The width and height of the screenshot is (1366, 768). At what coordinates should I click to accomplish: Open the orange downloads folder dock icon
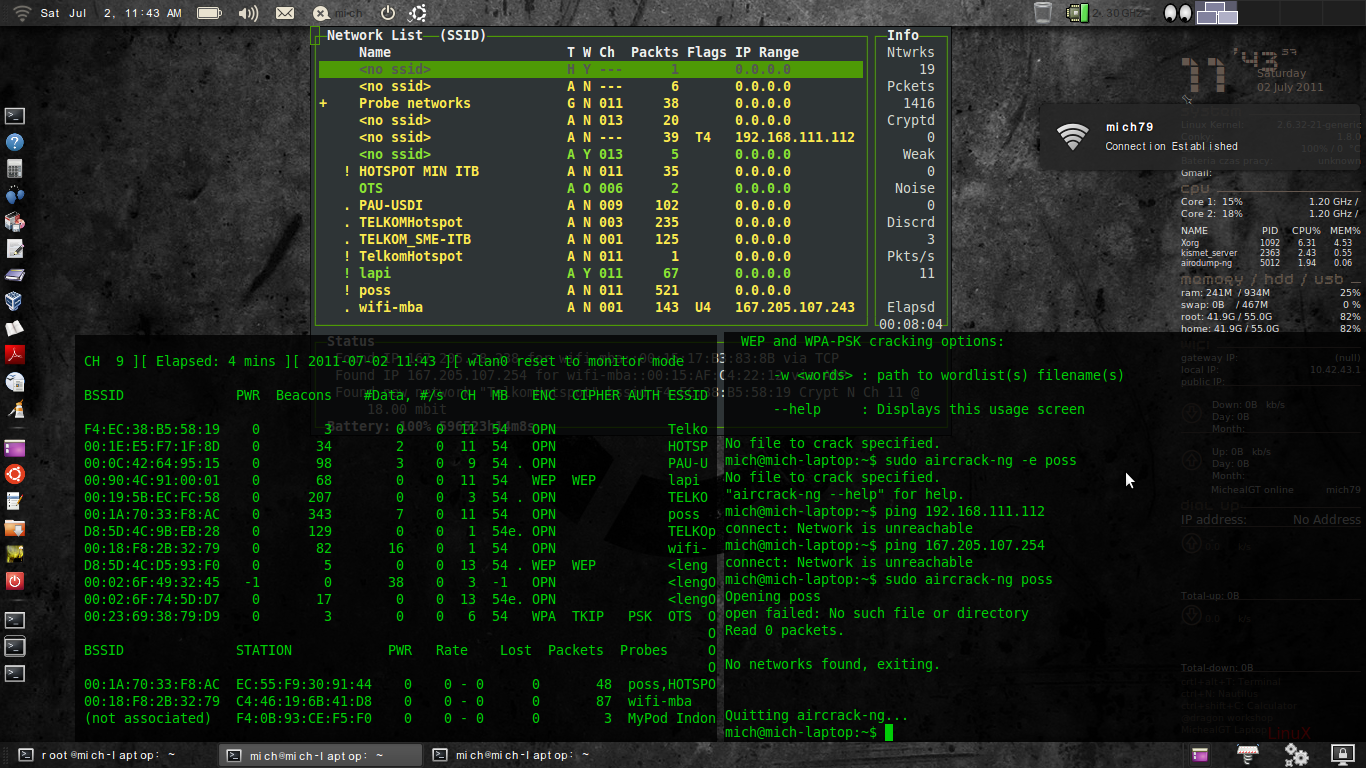[15, 527]
